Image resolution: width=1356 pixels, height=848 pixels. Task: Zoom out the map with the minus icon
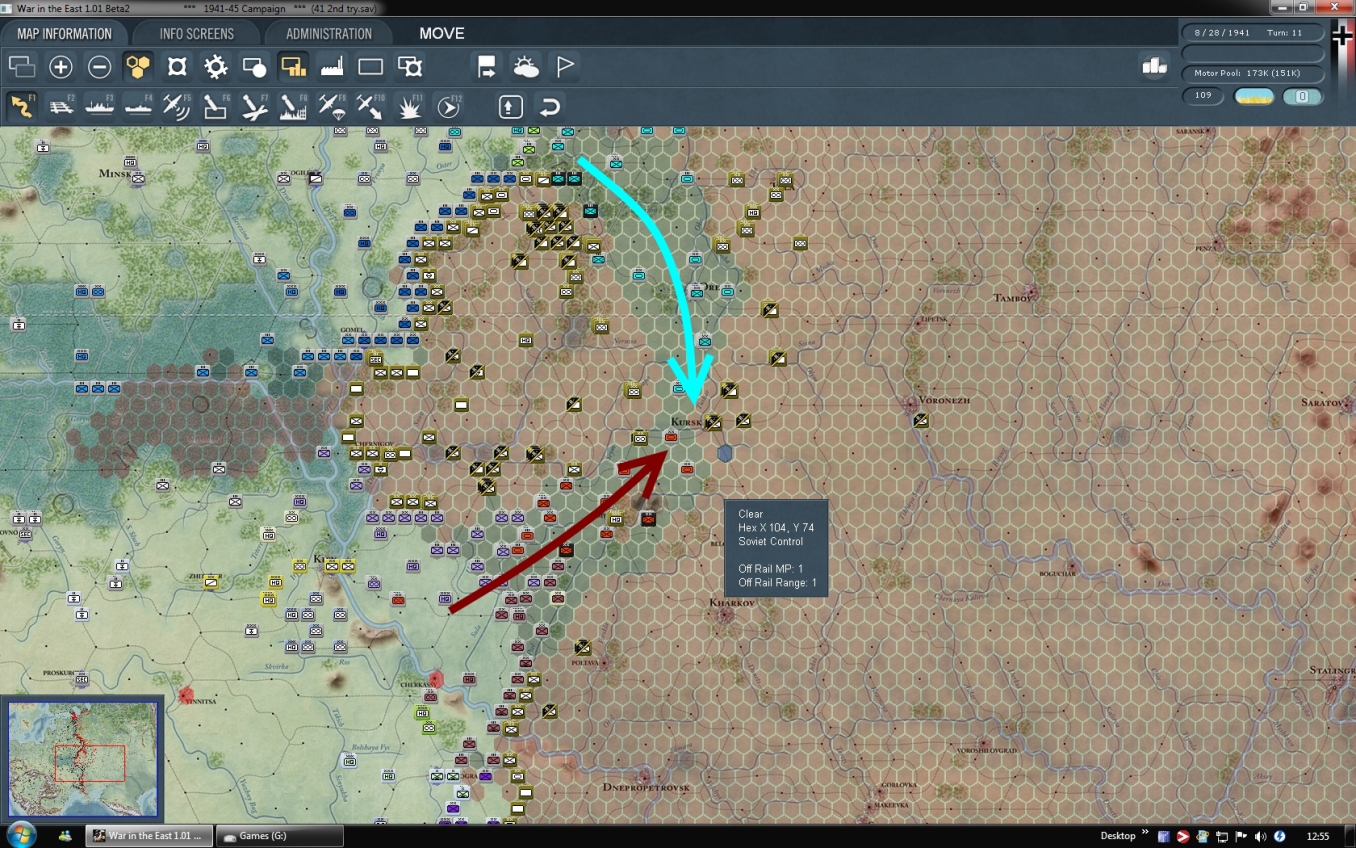coord(99,67)
